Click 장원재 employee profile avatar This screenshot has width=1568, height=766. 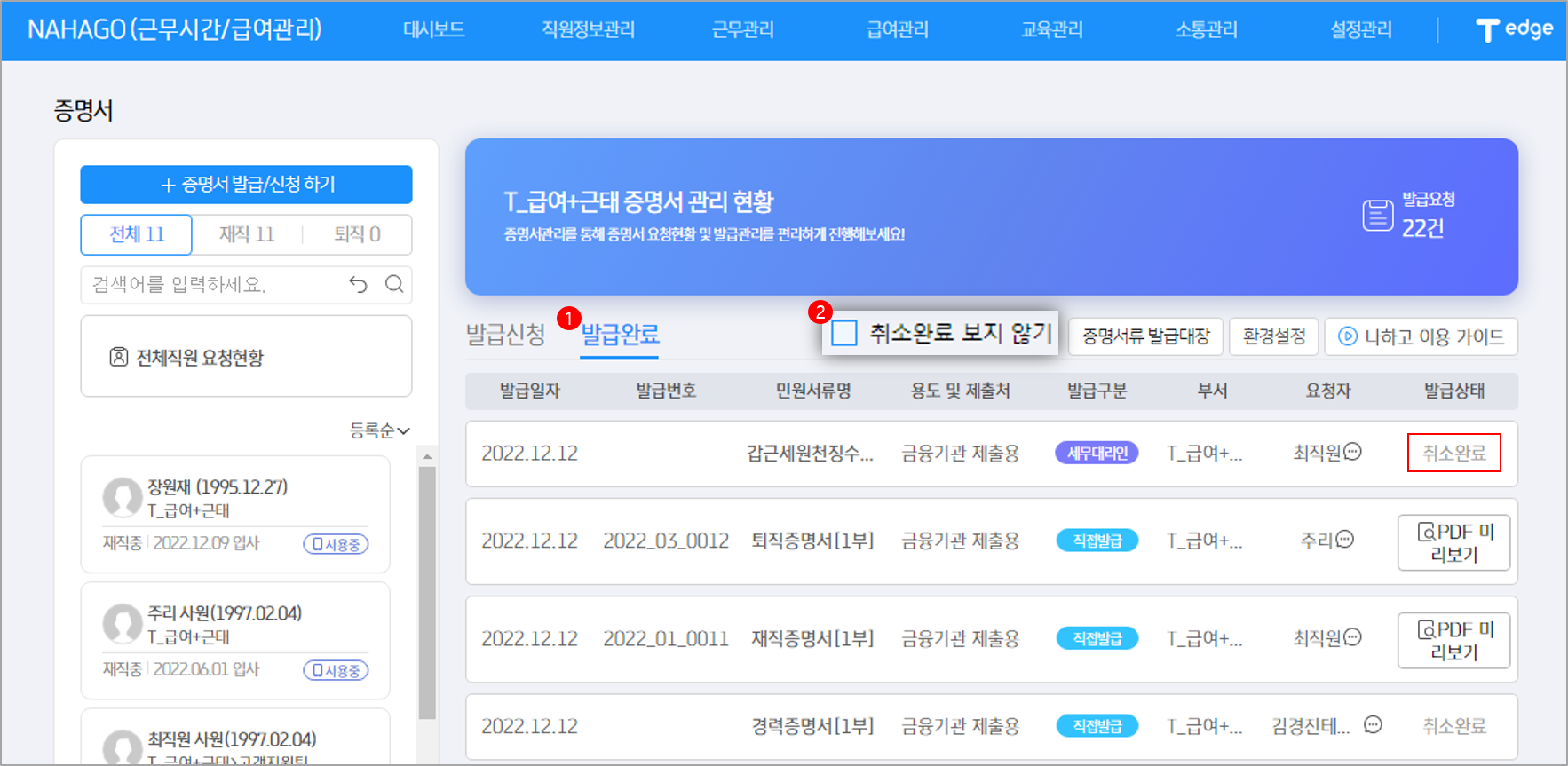click(123, 498)
